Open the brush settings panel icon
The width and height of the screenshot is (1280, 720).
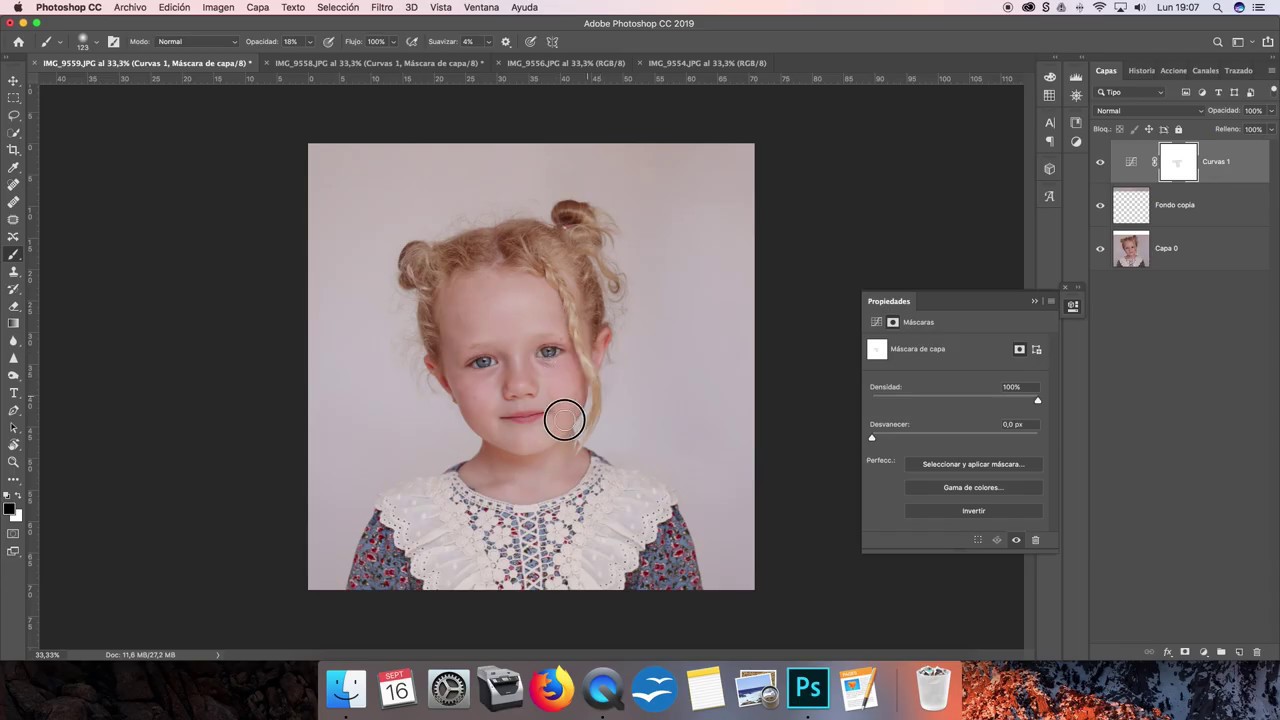pyautogui.click(x=113, y=42)
